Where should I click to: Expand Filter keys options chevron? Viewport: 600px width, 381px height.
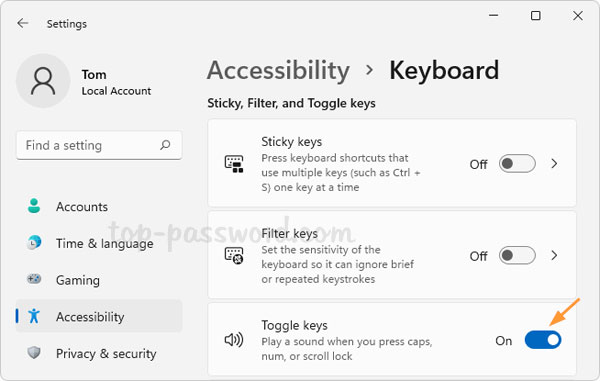[554, 256]
